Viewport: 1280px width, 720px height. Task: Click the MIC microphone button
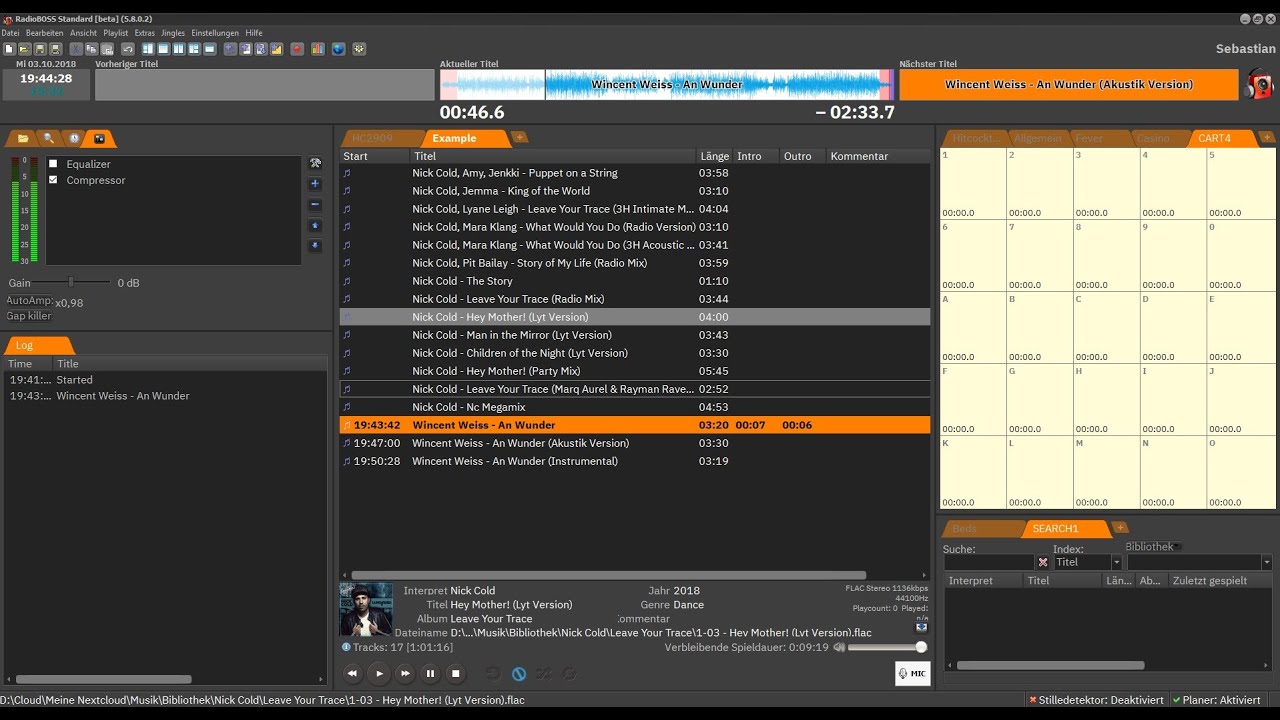[x=912, y=674]
